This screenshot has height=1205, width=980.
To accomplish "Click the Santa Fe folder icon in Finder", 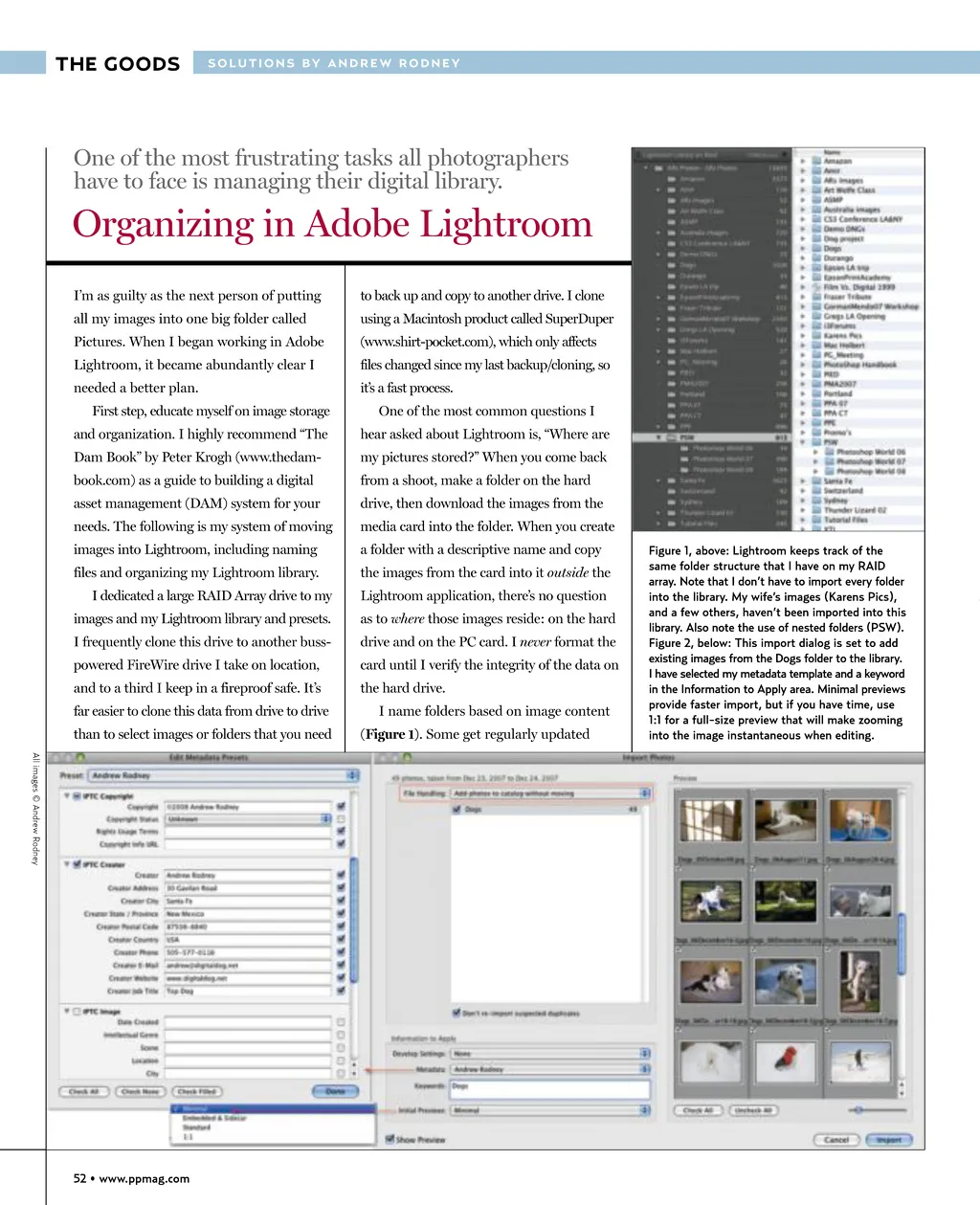I will pyautogui.click(x=816, y=480).
